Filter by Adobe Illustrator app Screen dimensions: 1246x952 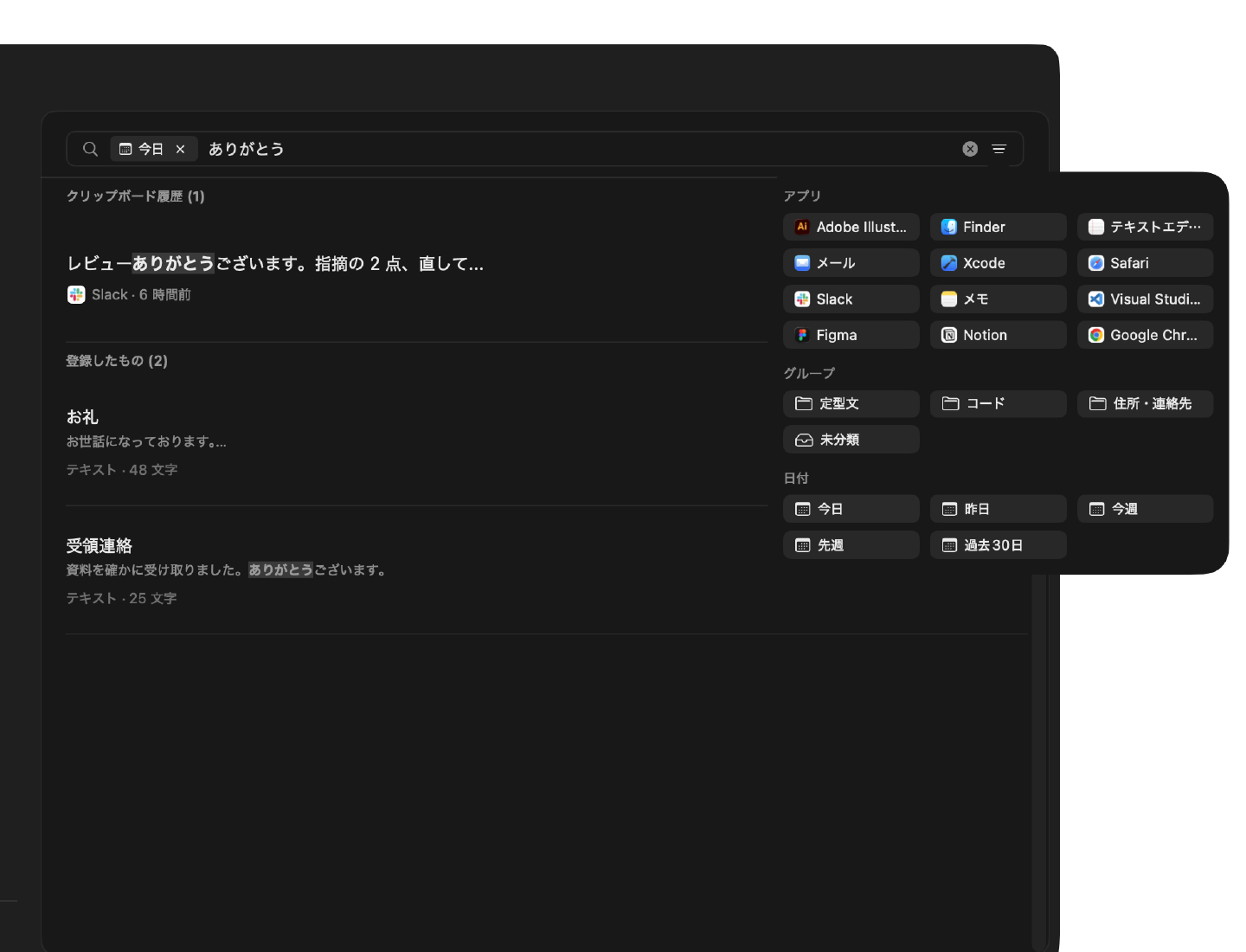(851, 227)
